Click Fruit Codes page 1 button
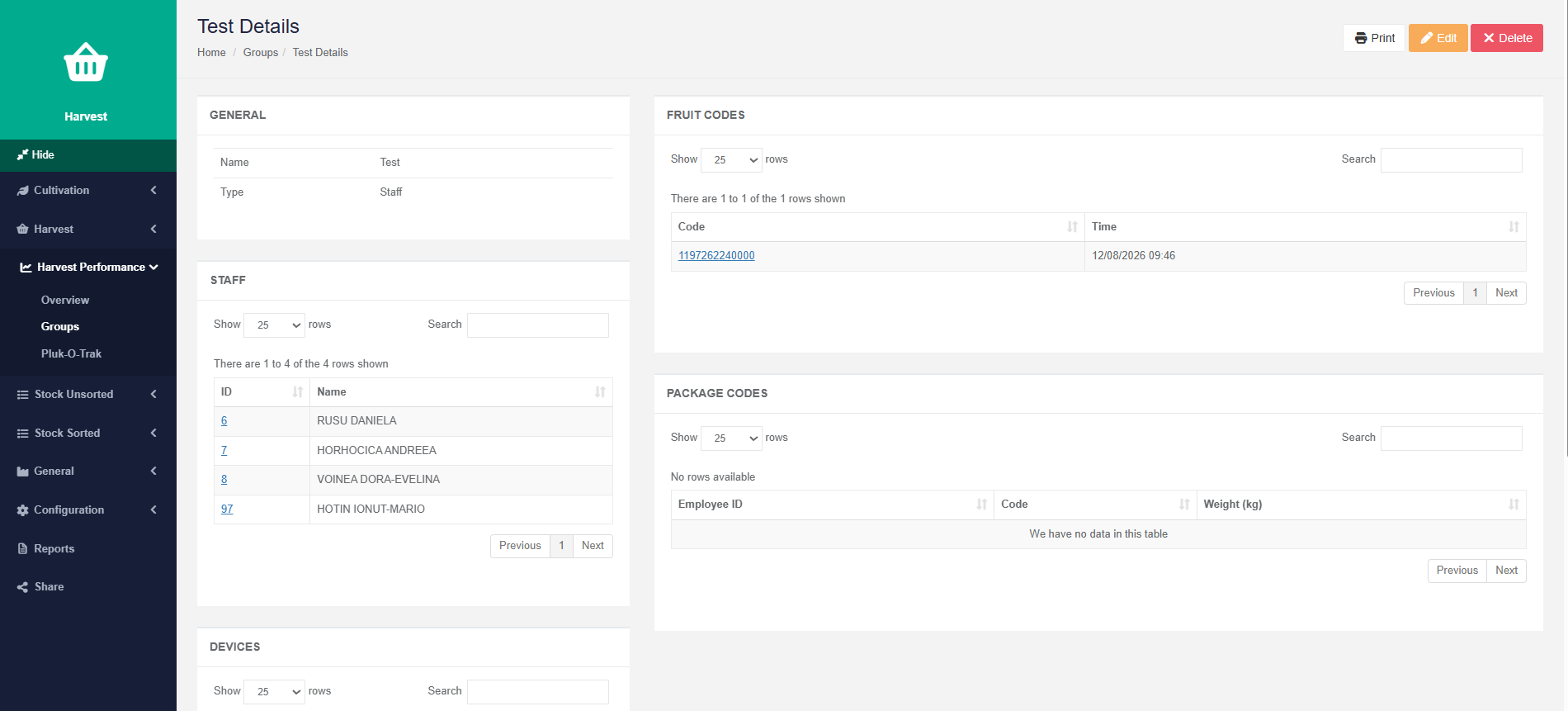This screenshot has height=711, width=1568. point(1475,293)
